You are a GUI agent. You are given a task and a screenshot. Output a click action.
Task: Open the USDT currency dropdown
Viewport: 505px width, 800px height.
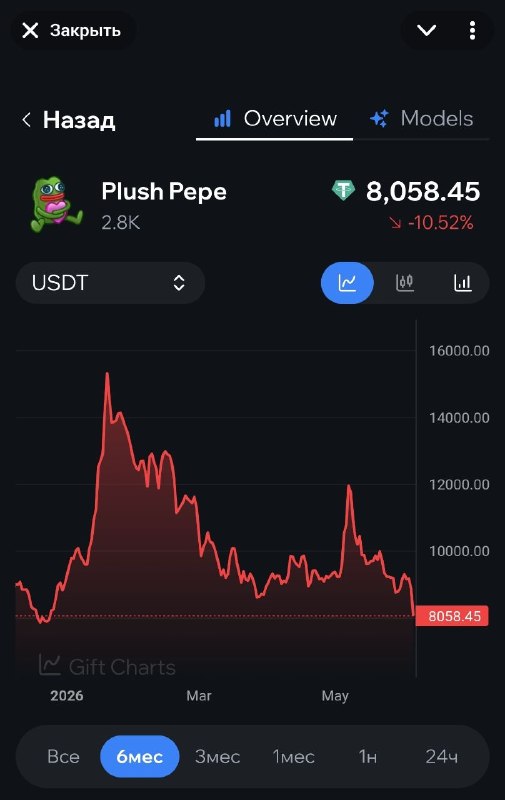tap(110, 283)
